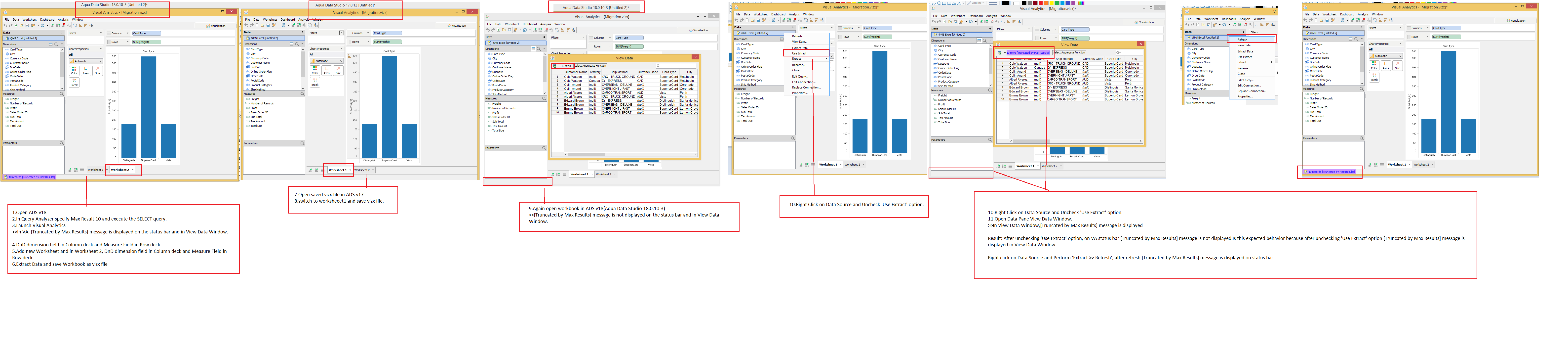Open Color chart property in 17.0.12 window

[315, 71]
